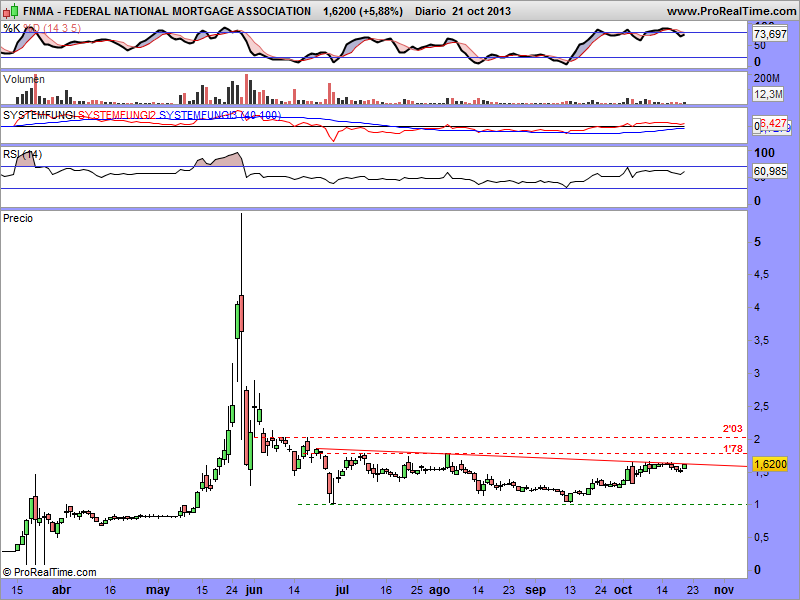
Task: Click the red descending trendline
Action: point(531,457)
